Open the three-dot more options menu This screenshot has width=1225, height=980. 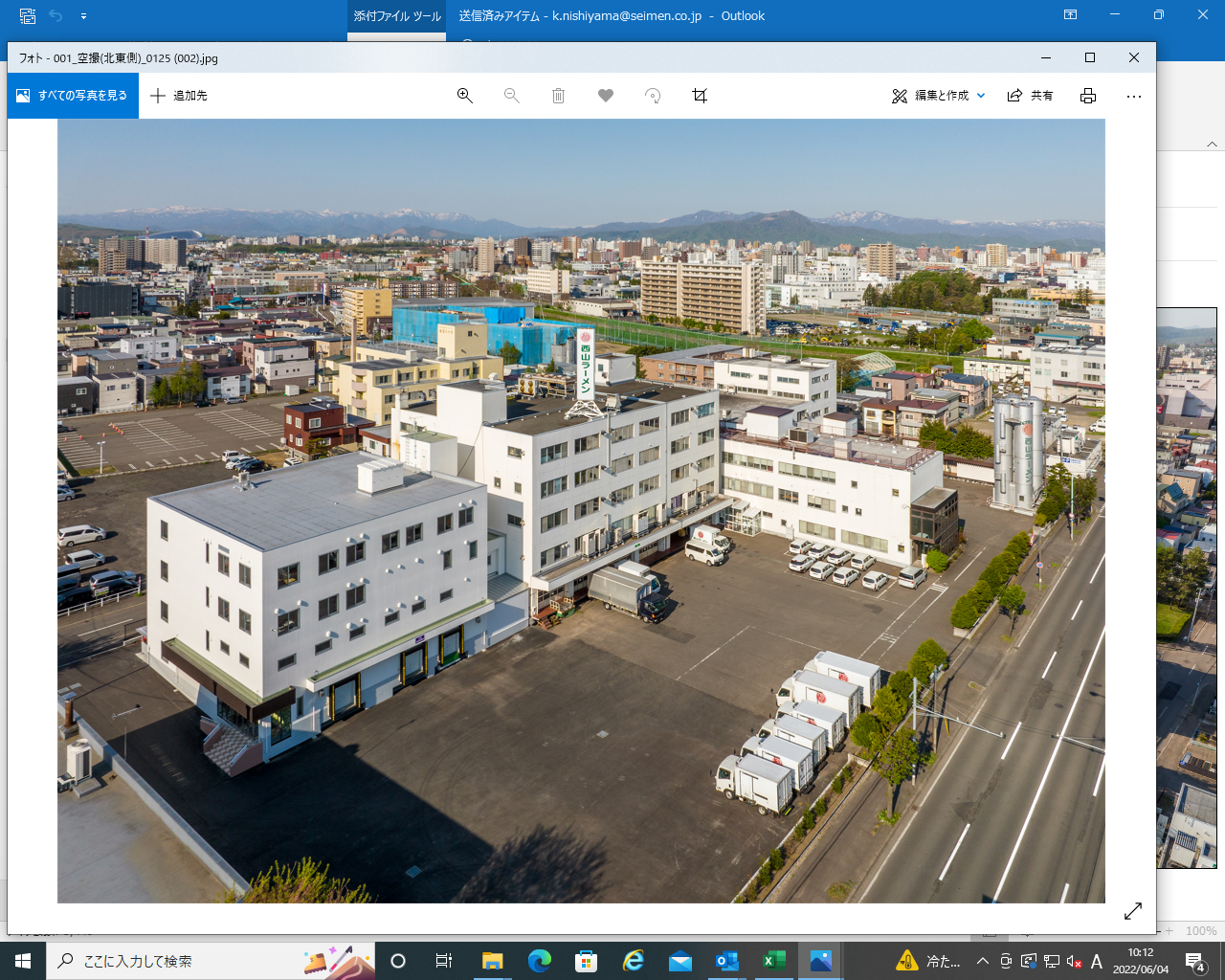pos(1134,96)
